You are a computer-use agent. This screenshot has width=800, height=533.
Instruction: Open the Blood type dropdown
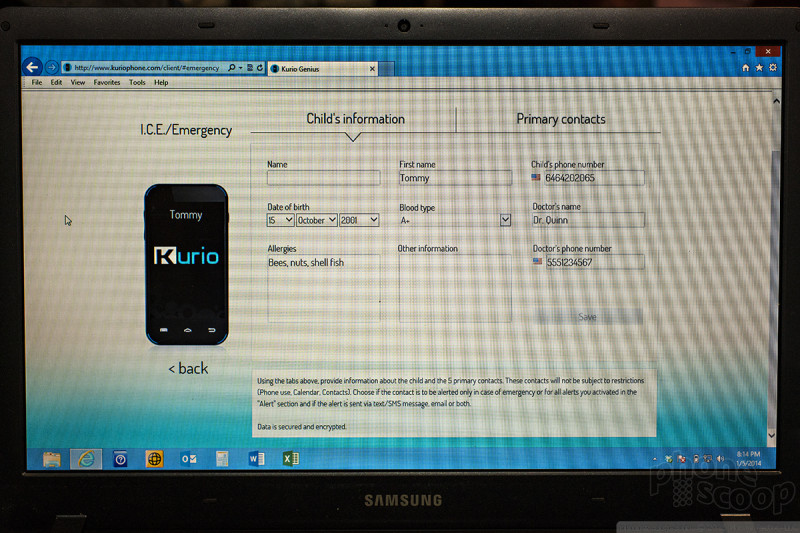pos(455,220)
